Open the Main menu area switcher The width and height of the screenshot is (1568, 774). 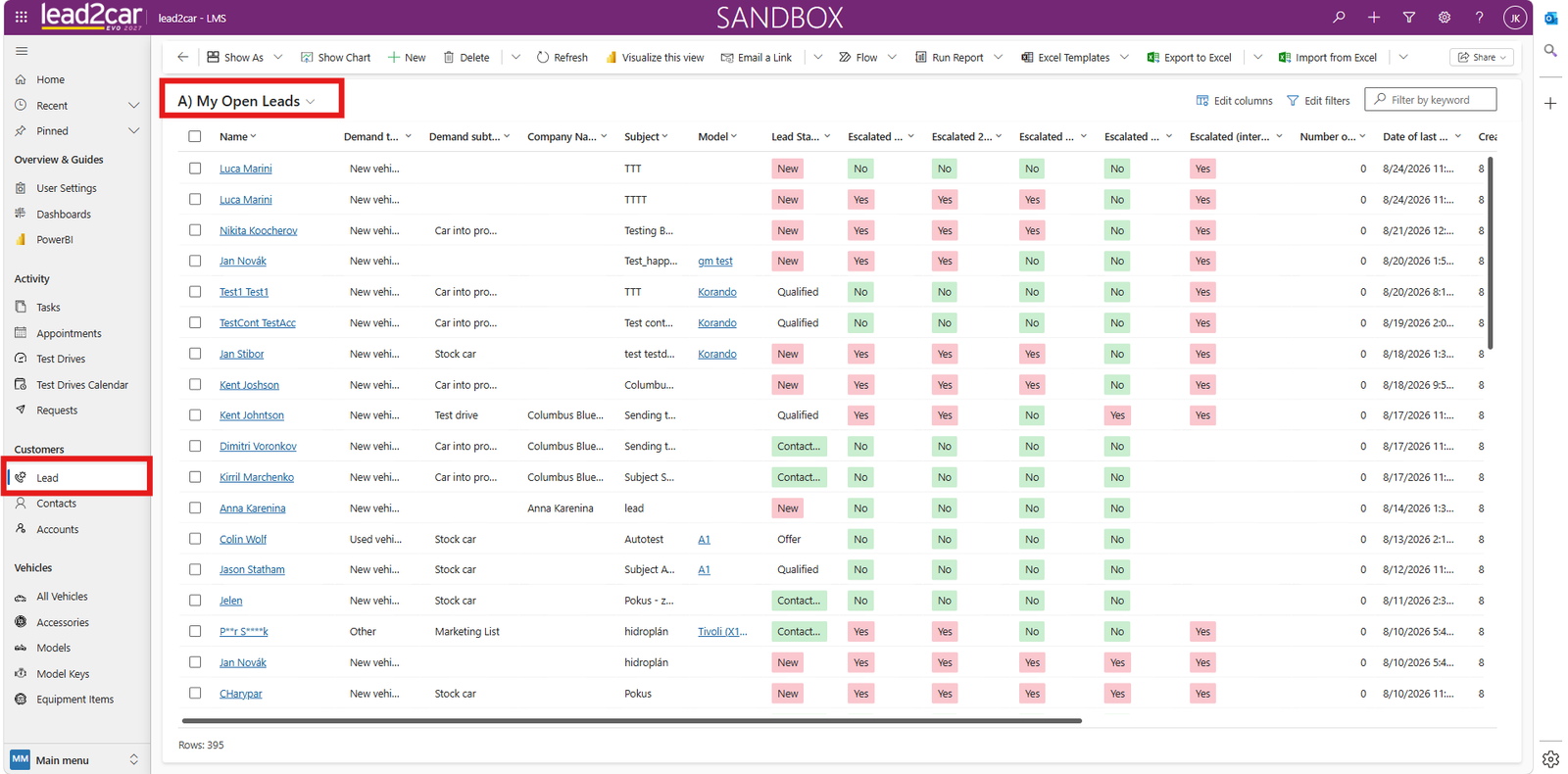click(75, 759)
